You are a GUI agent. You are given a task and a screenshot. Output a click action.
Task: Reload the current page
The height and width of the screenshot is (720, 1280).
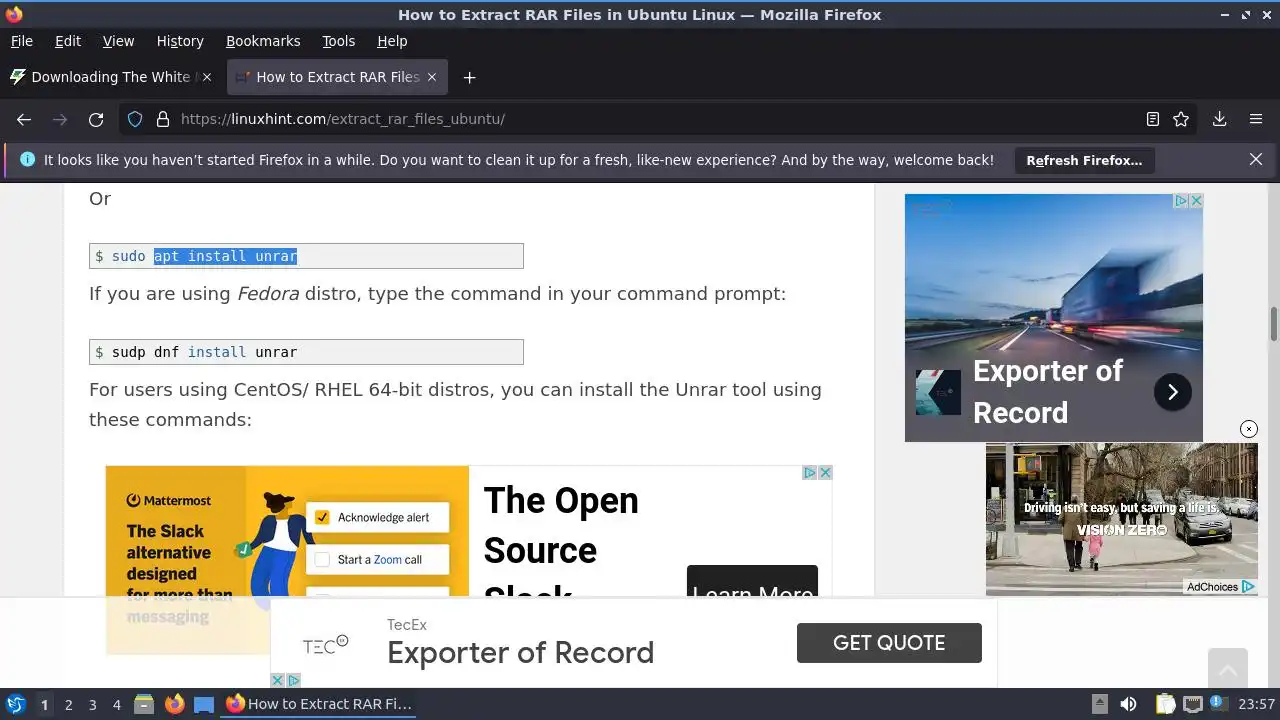(96, 119)
